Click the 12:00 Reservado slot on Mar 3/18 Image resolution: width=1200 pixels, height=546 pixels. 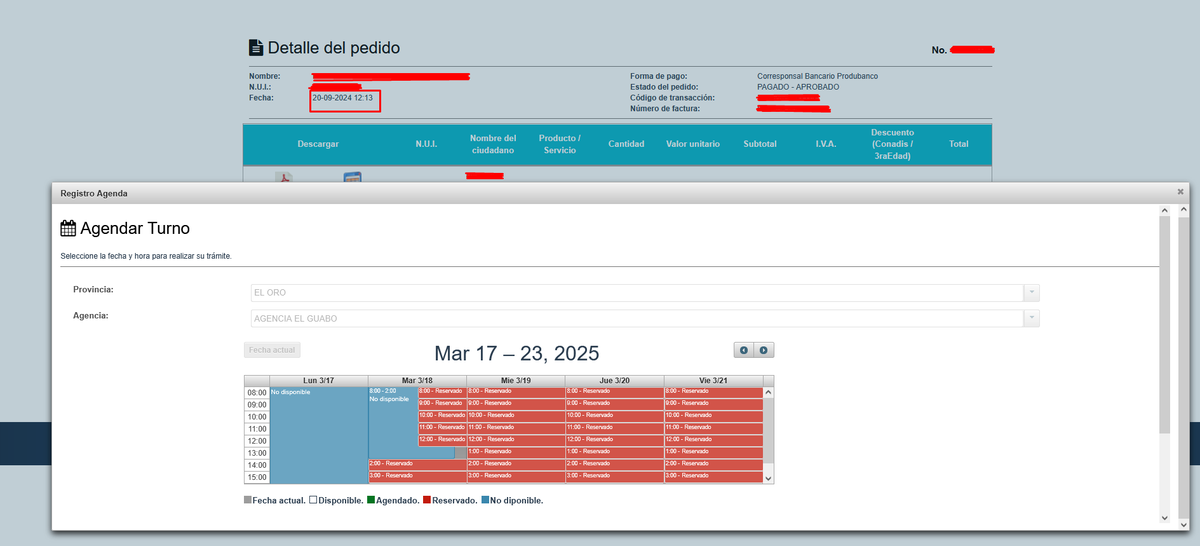click(x=441, y=440)
